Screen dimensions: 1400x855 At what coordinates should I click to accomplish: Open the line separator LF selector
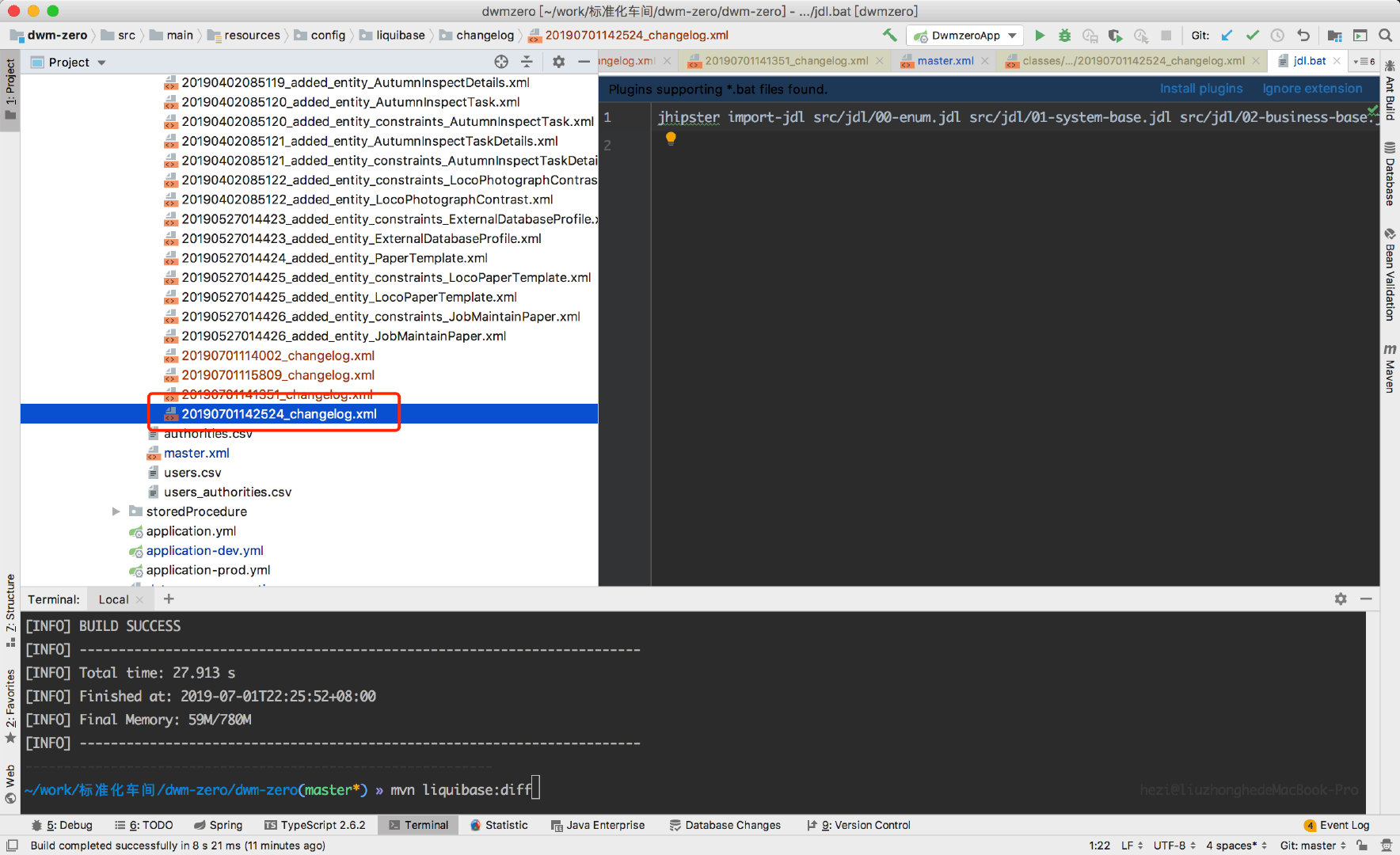(x=1128, y=845)
